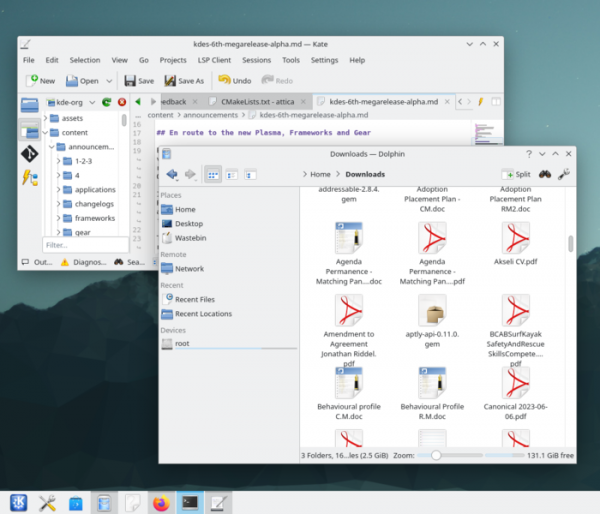Click the Git icon in Kate's left sidebar
Screen dimensions: 600x514
(x=30, y=154)
